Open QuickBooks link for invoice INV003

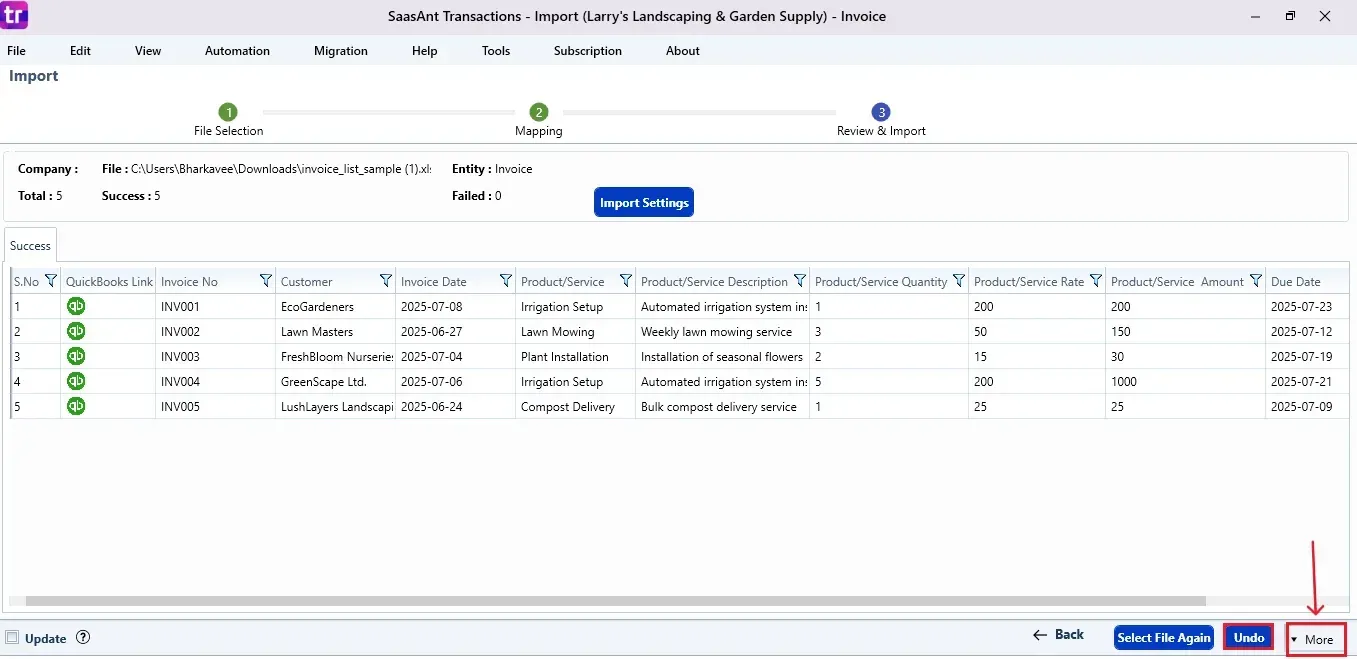pyautogui.click(x=76, y=356)
